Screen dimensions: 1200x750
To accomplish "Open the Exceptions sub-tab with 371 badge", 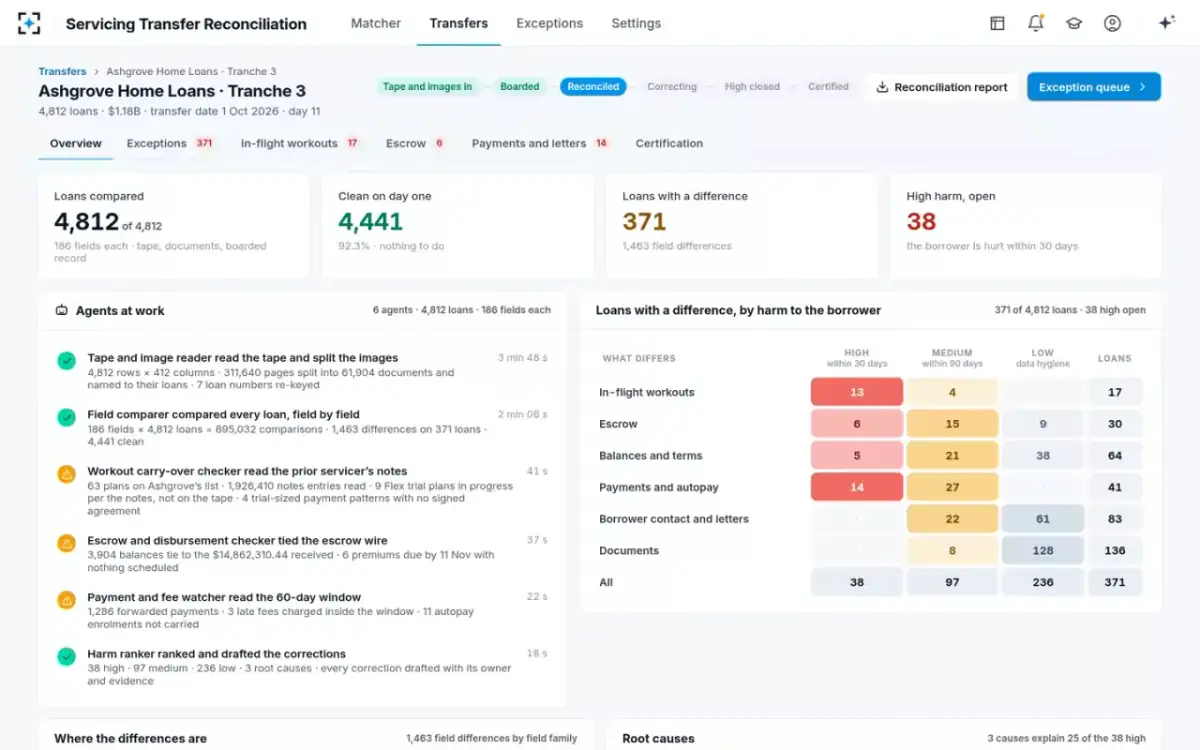I will pos(170,143).
